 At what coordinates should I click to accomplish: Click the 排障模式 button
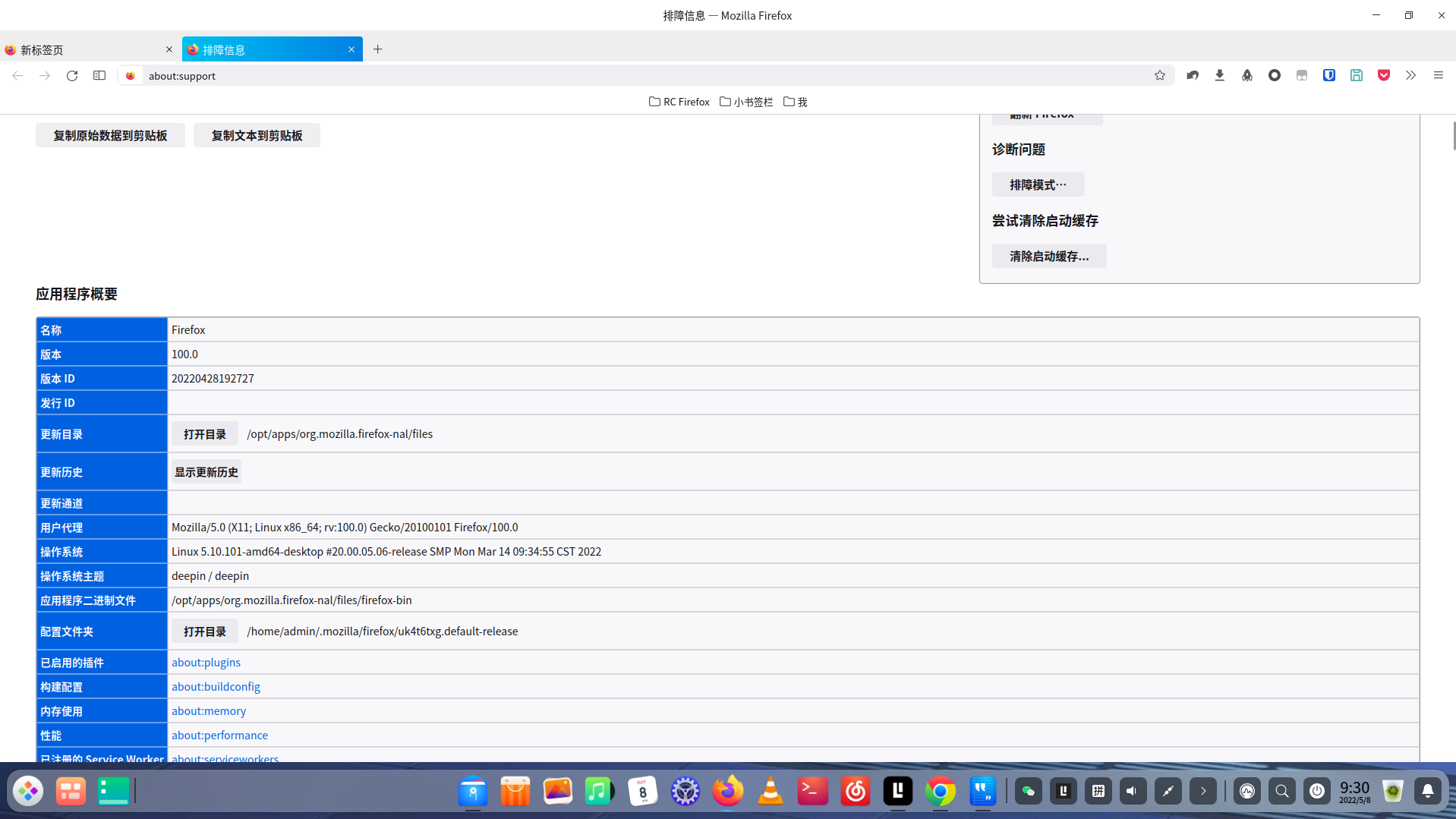tap(1038, 184)
